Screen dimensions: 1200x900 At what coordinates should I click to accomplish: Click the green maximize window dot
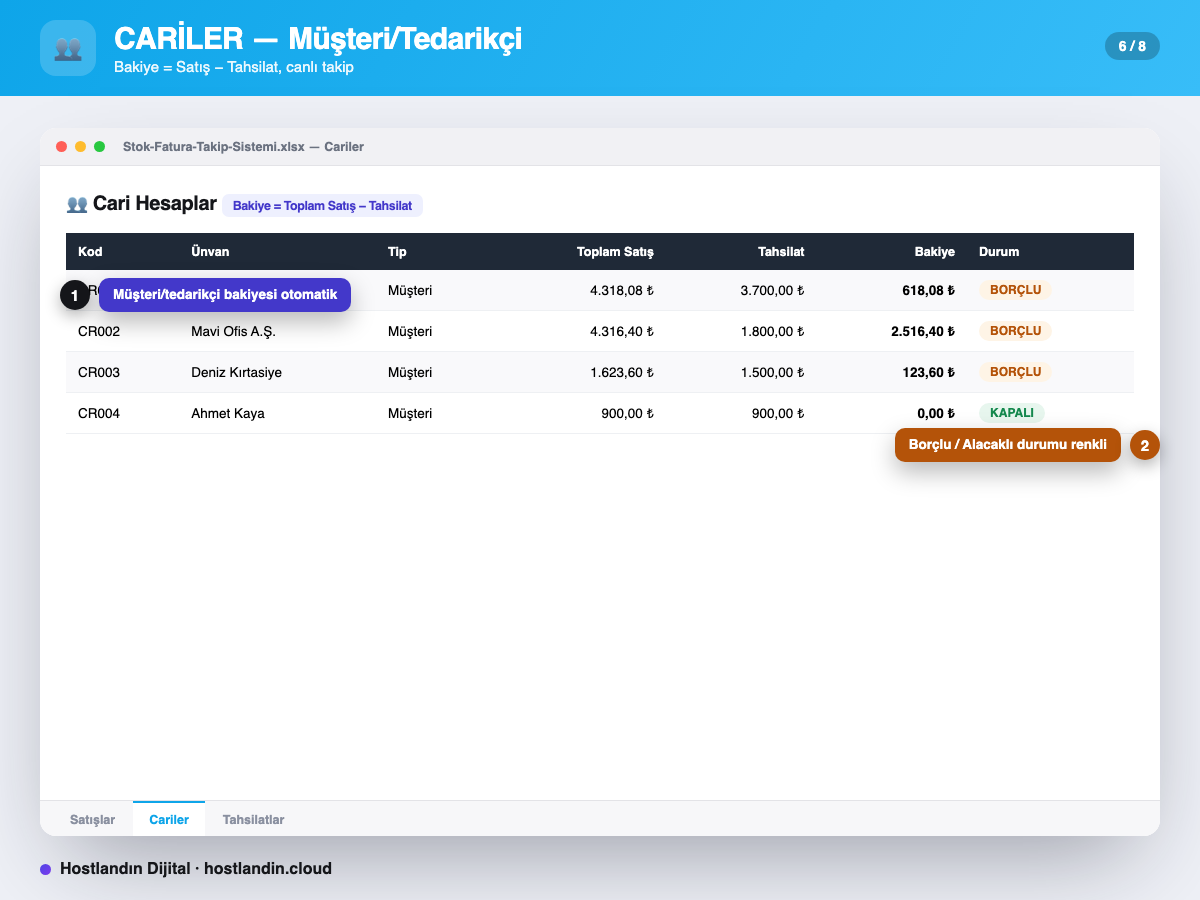click(100, 147)
